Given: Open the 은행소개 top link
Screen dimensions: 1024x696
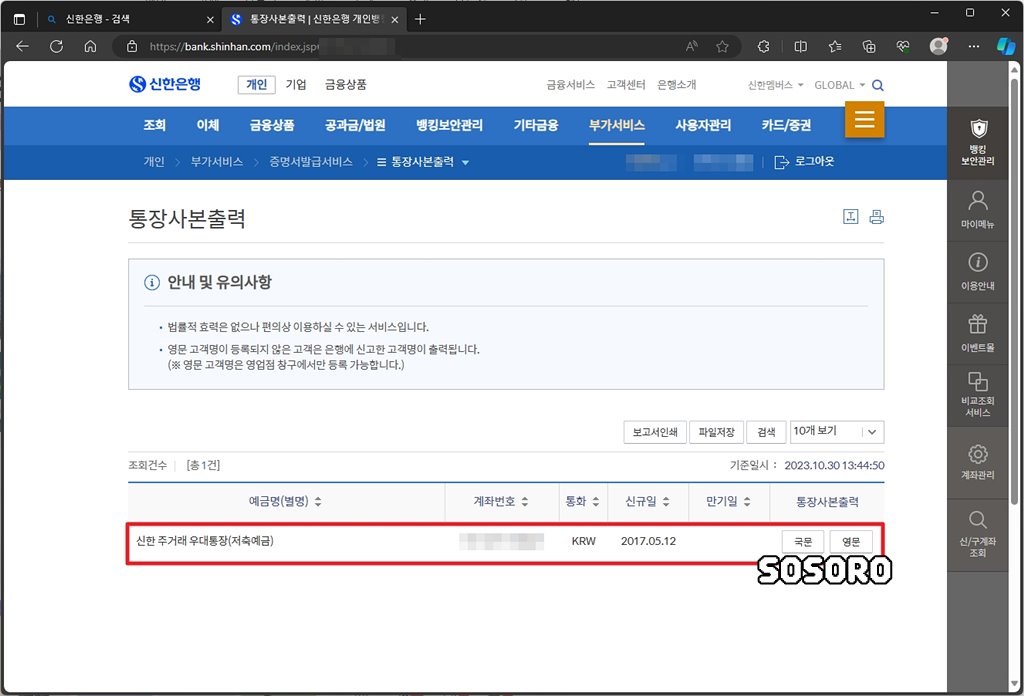Looking at the screenshot, I should 677,85.
